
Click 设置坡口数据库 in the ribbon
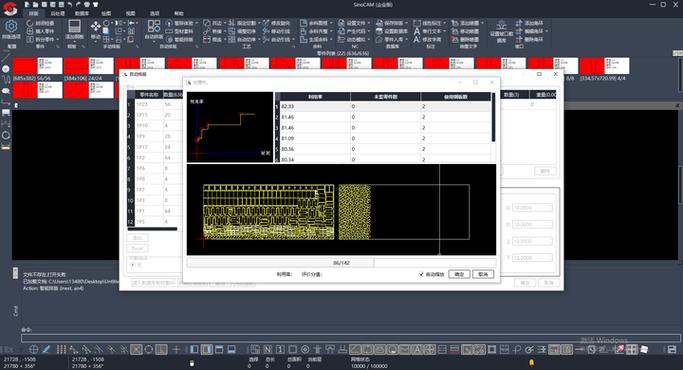[501, 31]
